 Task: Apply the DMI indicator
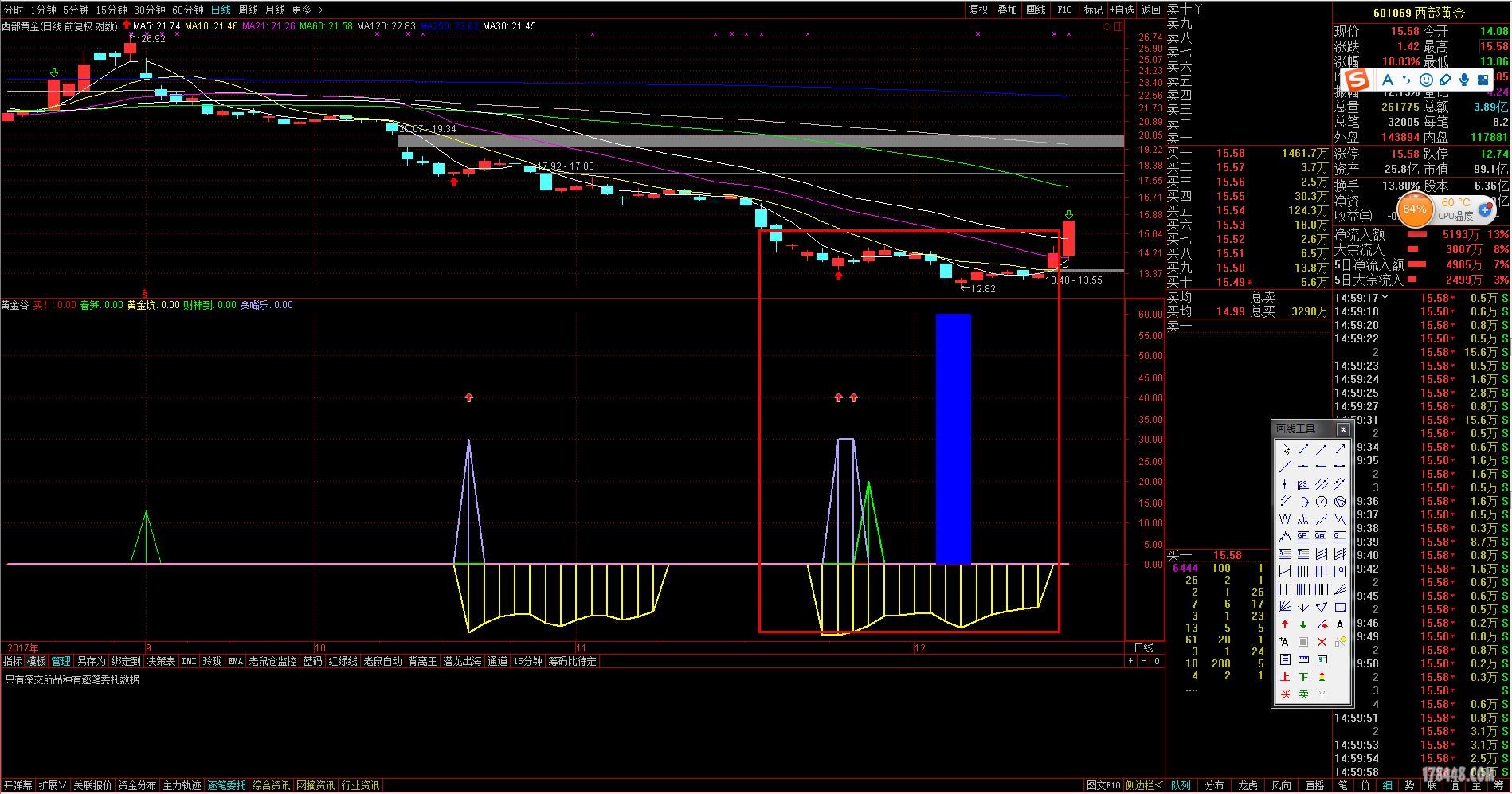pos(189,661)
